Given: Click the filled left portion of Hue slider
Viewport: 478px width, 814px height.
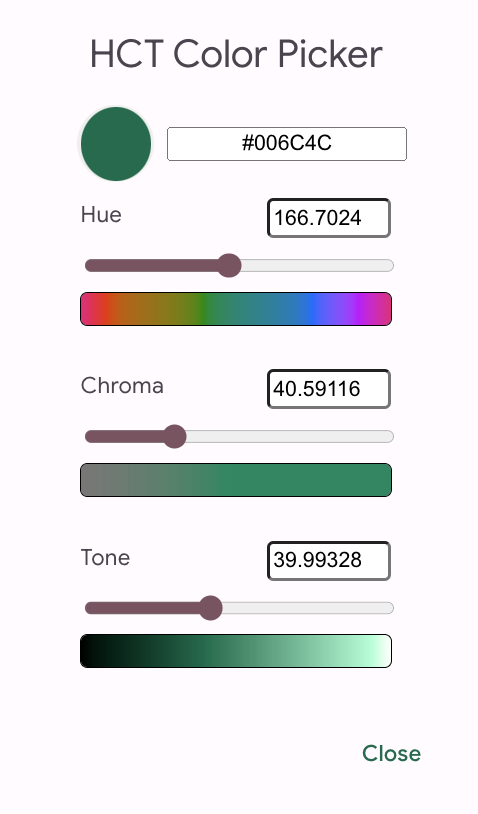Looking at the screenshot, I should pyautogui.click(x=151, y=266).
